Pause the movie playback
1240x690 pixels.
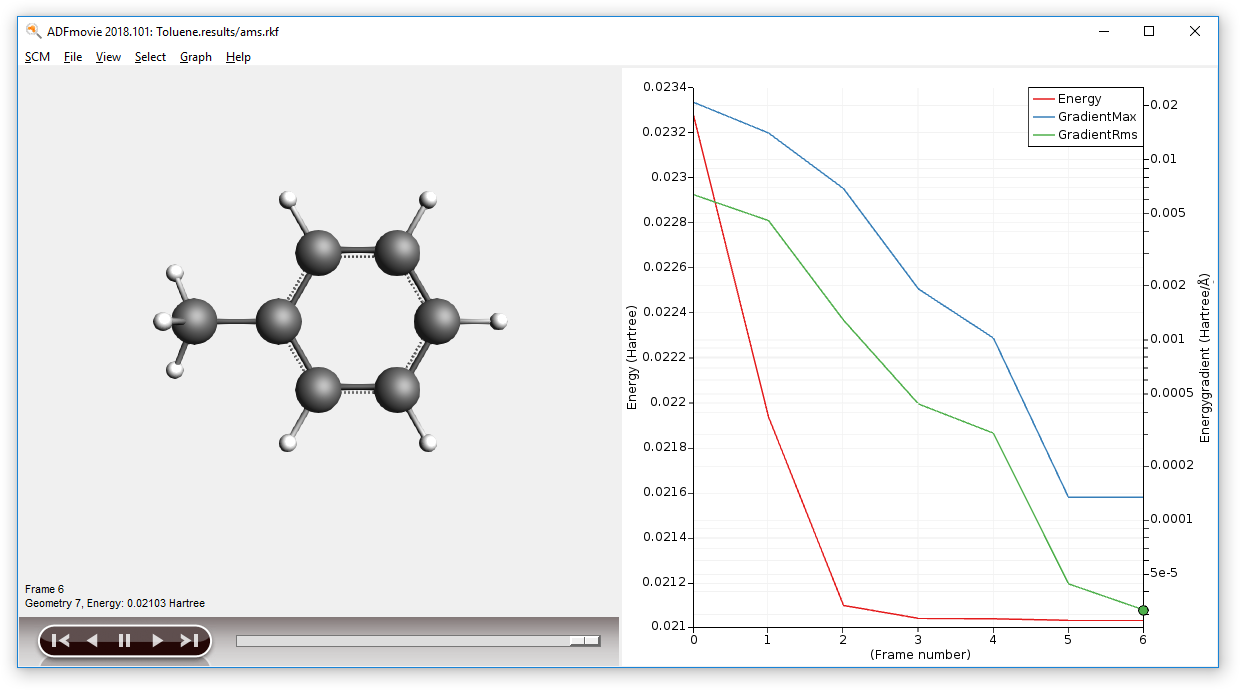[x=125, y=641]
